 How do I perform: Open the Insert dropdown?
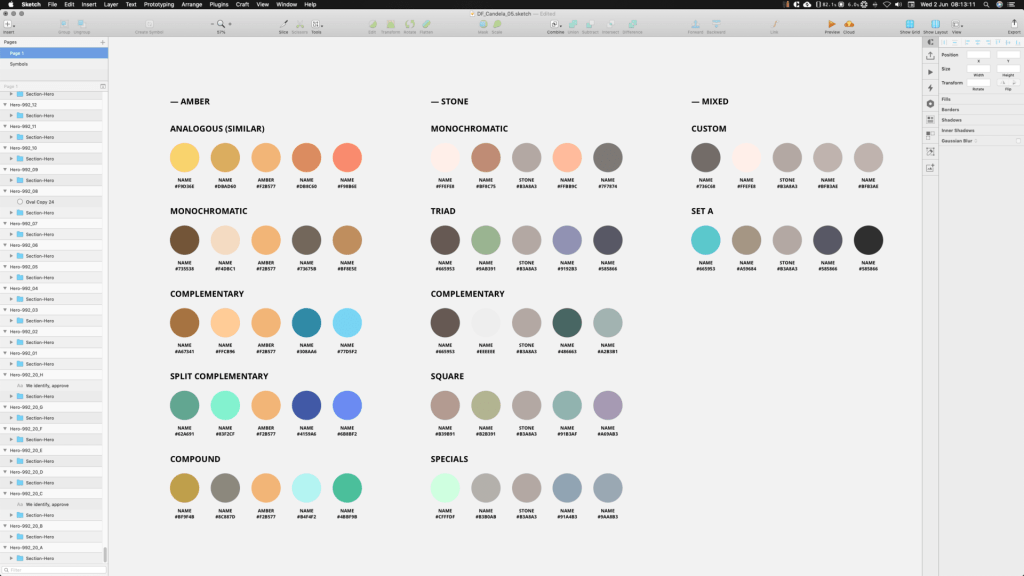coord(8,25)
